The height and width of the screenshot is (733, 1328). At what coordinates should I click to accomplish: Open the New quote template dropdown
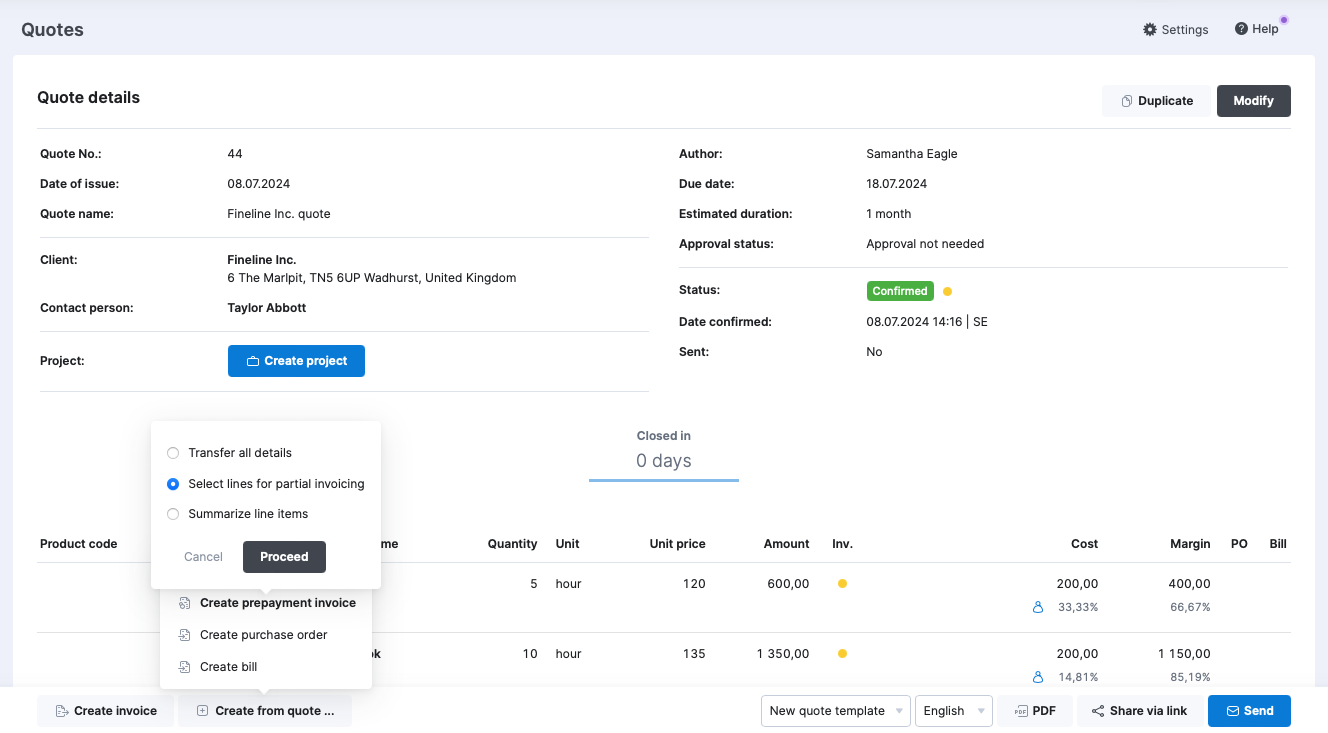836,711
